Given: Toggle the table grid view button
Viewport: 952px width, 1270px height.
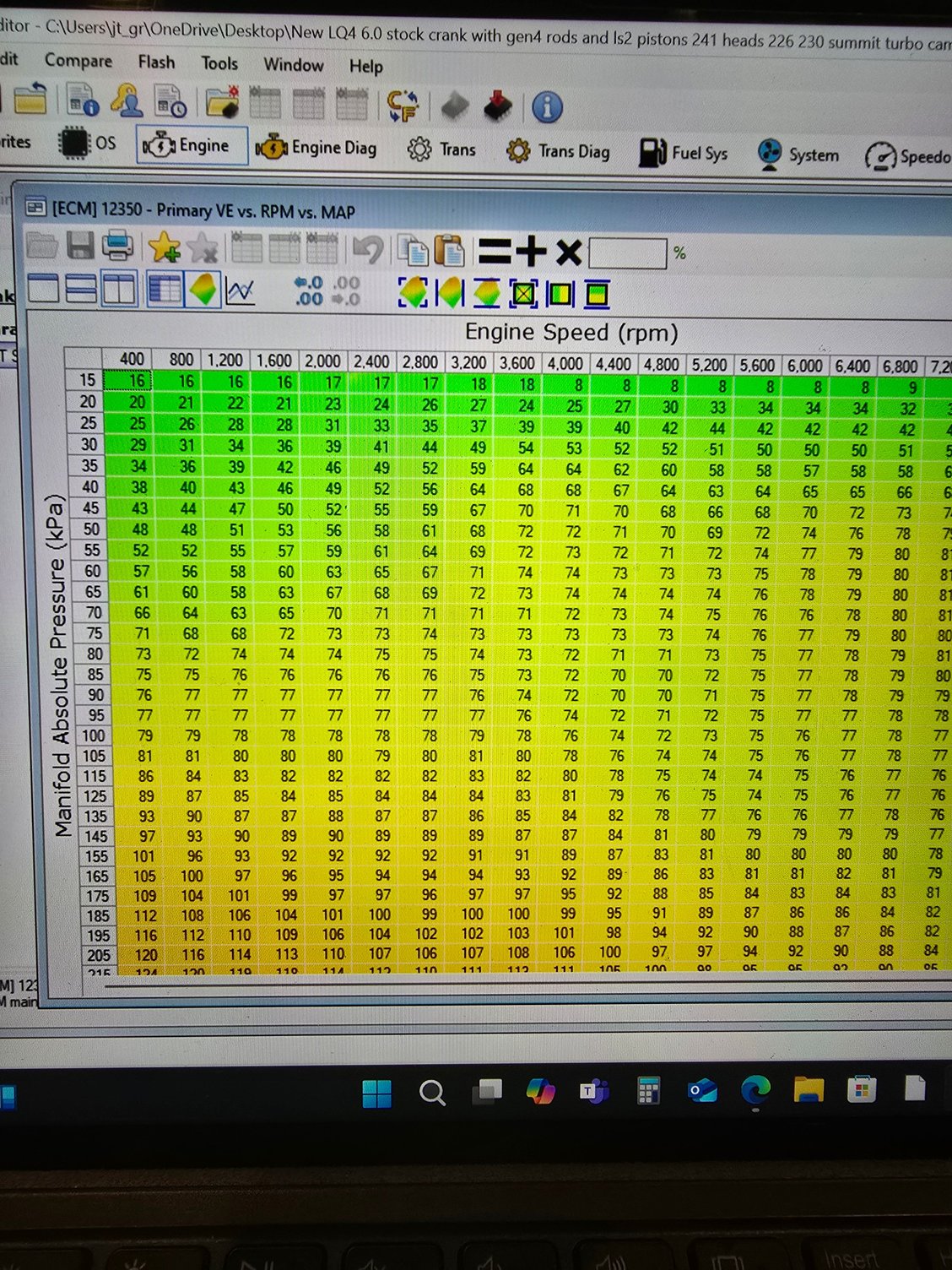Looking at the screenshot, I should (x=164, y=290).
